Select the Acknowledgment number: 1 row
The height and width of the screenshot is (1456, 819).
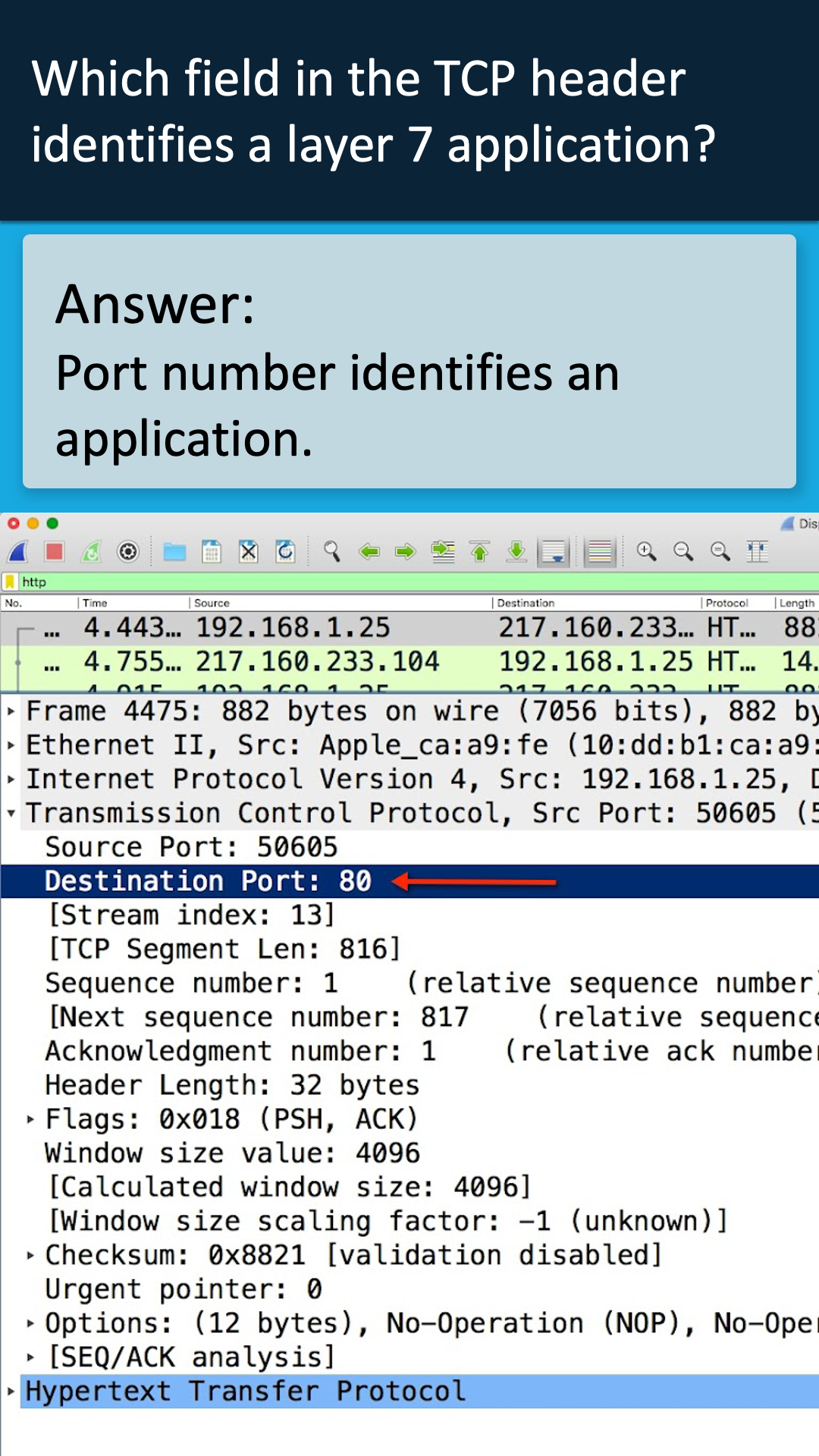coord(409,1051)
